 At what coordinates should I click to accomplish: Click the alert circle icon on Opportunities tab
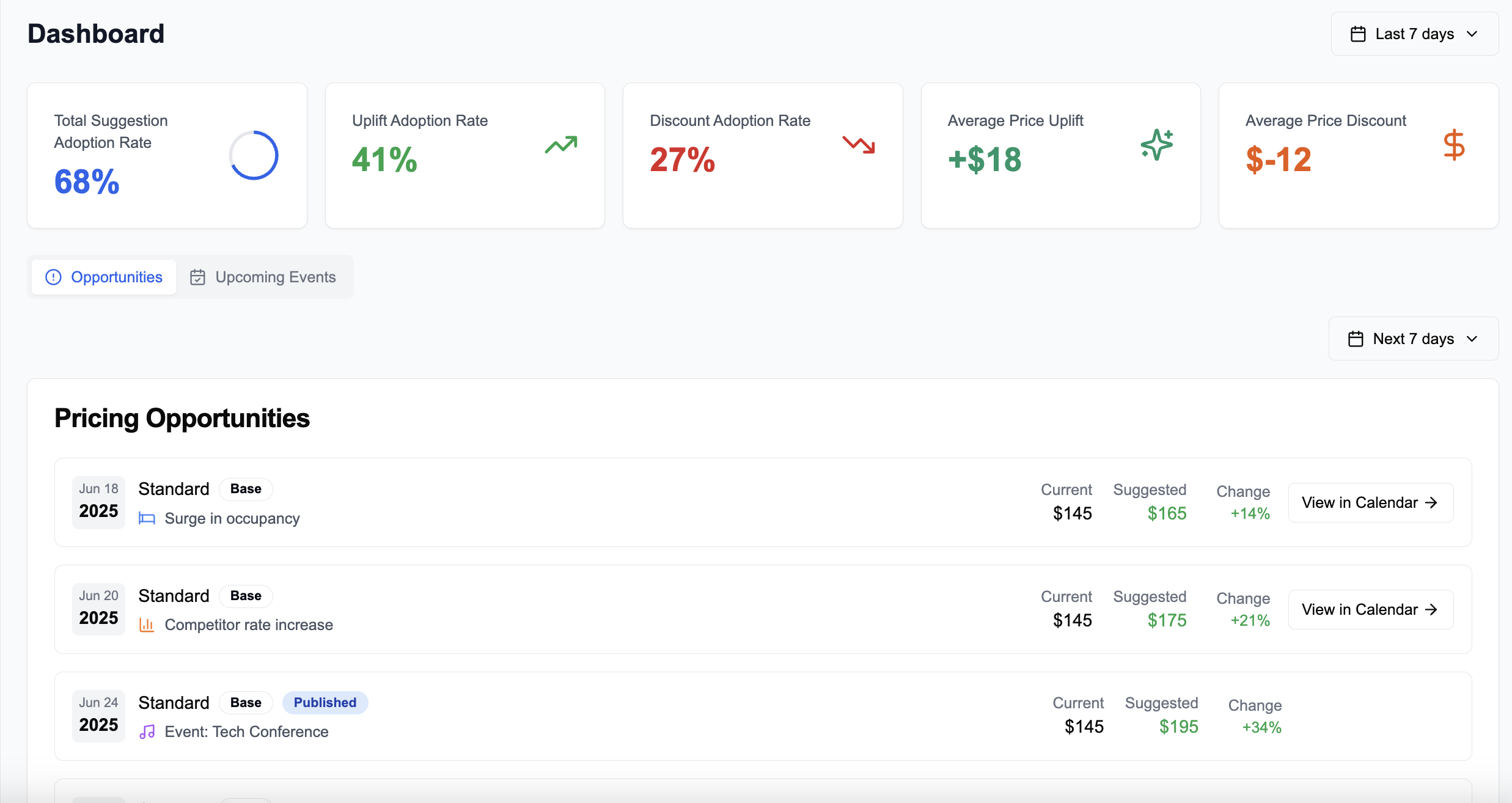point(54,277)
